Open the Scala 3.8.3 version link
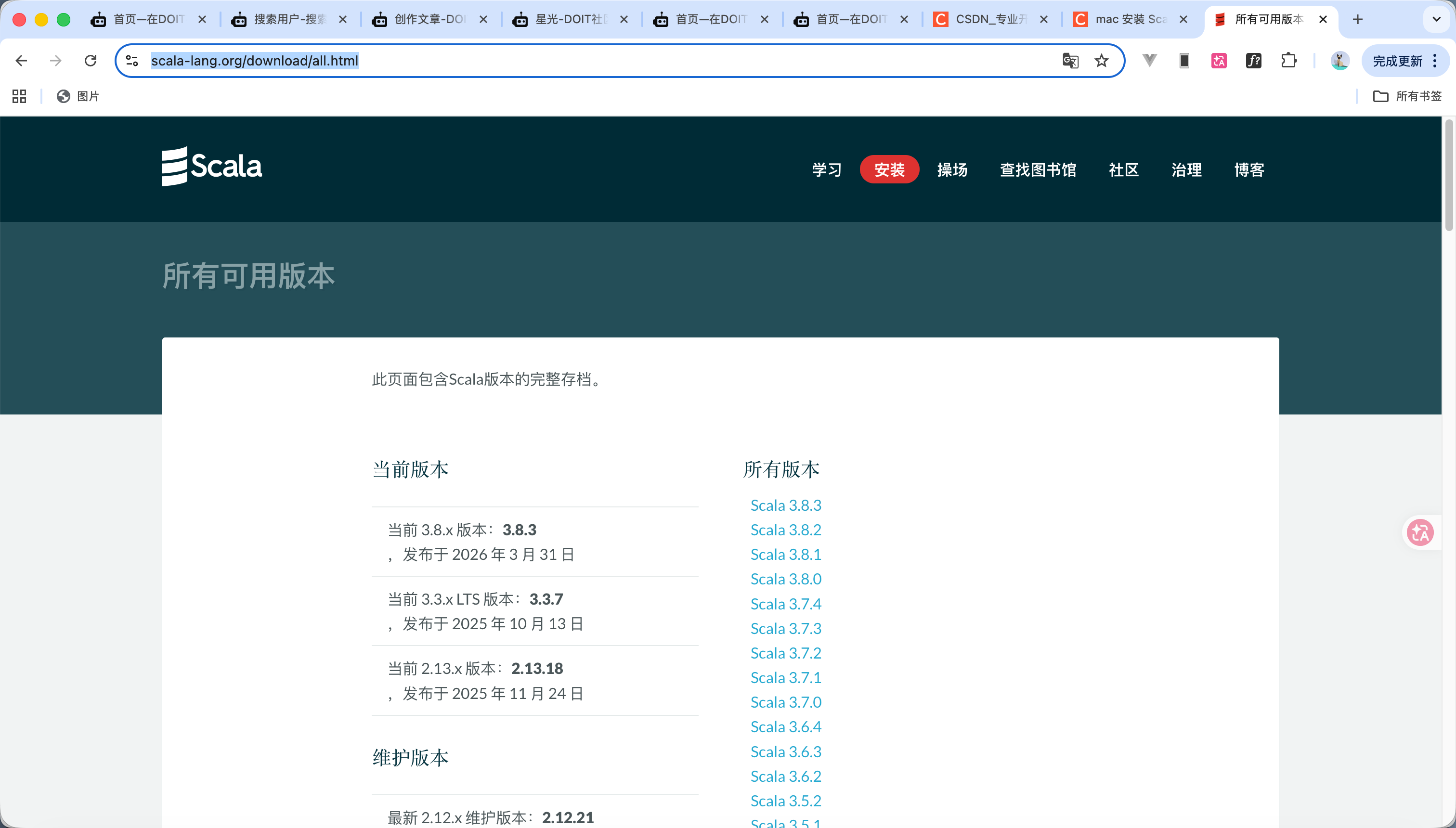The image size is (1456, 828). (785, 505)
